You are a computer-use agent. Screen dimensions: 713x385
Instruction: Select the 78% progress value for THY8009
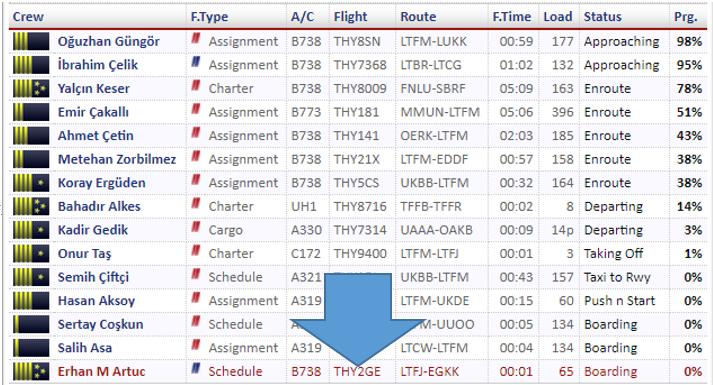coord(689,89)
